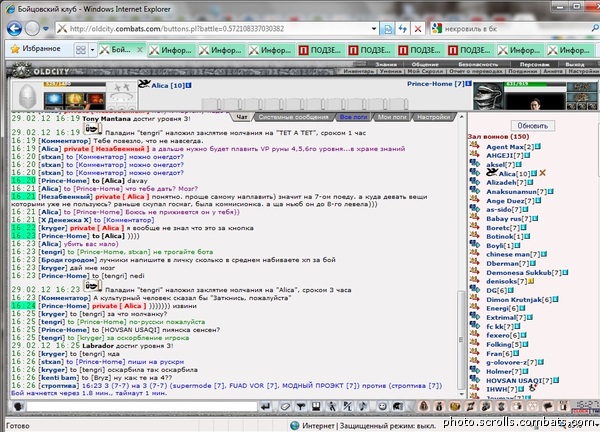The image size is (600, 432).
Task: Send the chat message with the enter-arrow icon
Action: (266, 406)
